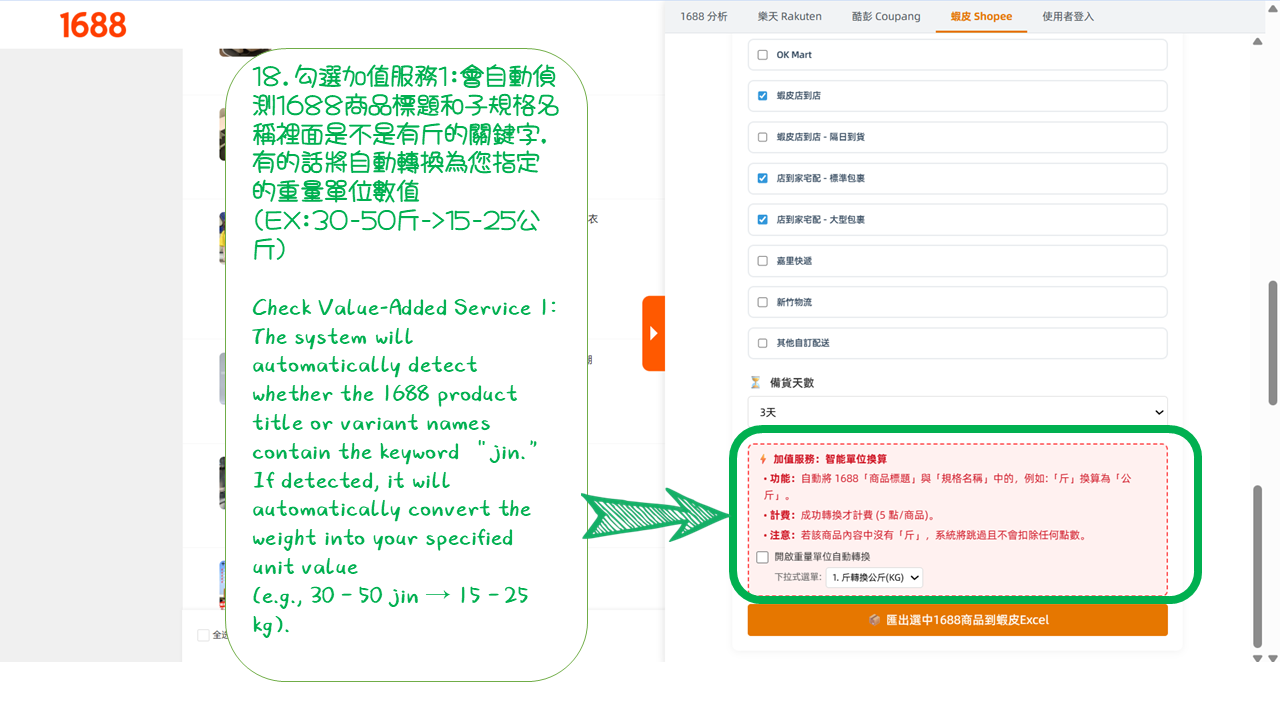
Task: Enable the OK Mart shipping checkbox
Action: pyautogui.click(x=763, y=54)
